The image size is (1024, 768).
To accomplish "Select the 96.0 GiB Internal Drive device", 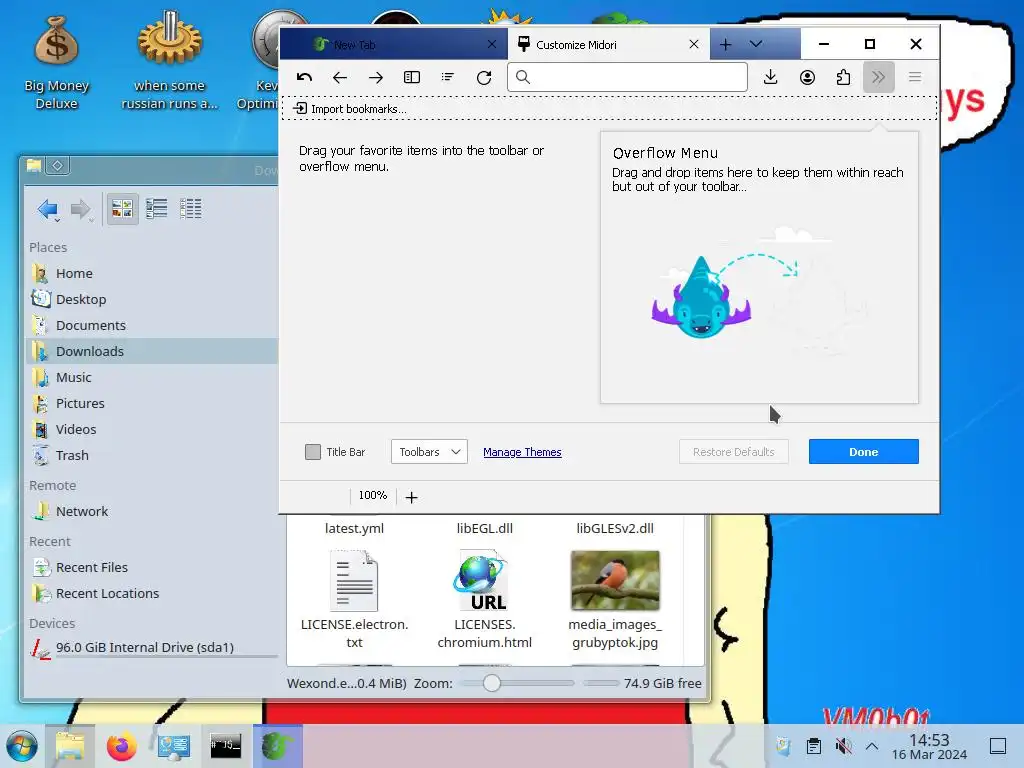I will click(152, 648).
